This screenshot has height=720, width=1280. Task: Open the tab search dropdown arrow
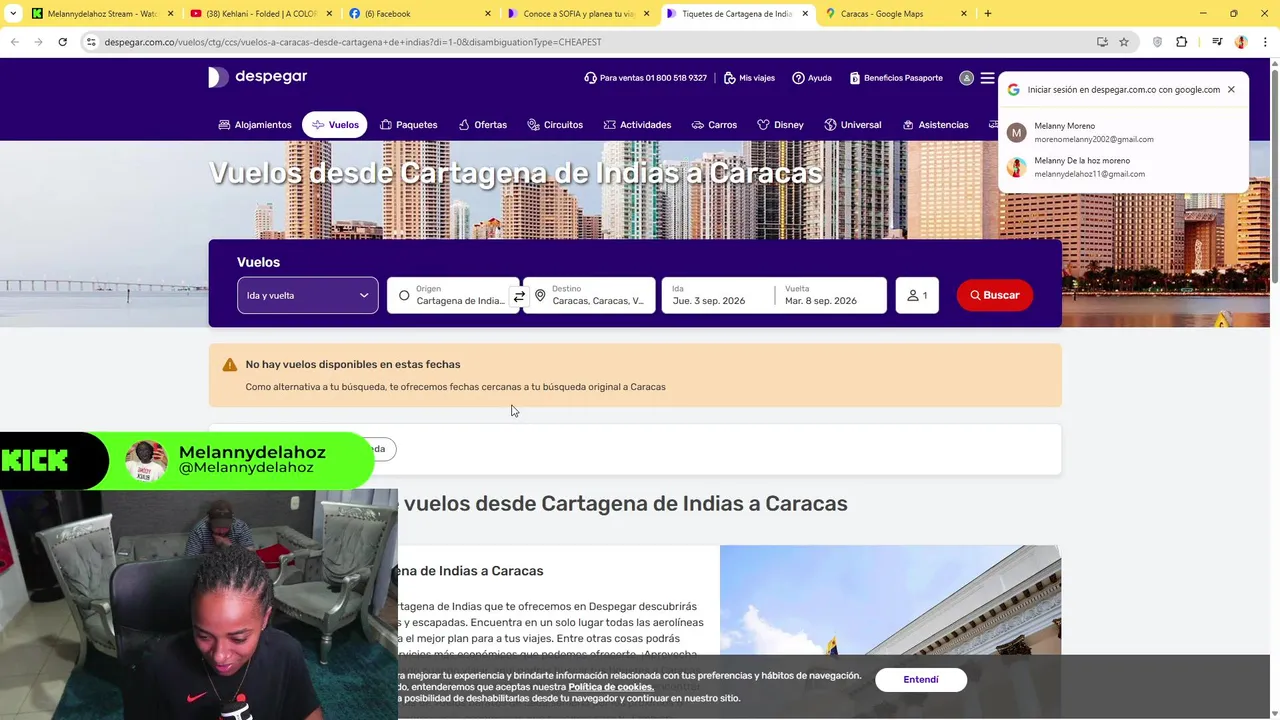(x=13, y=14)
